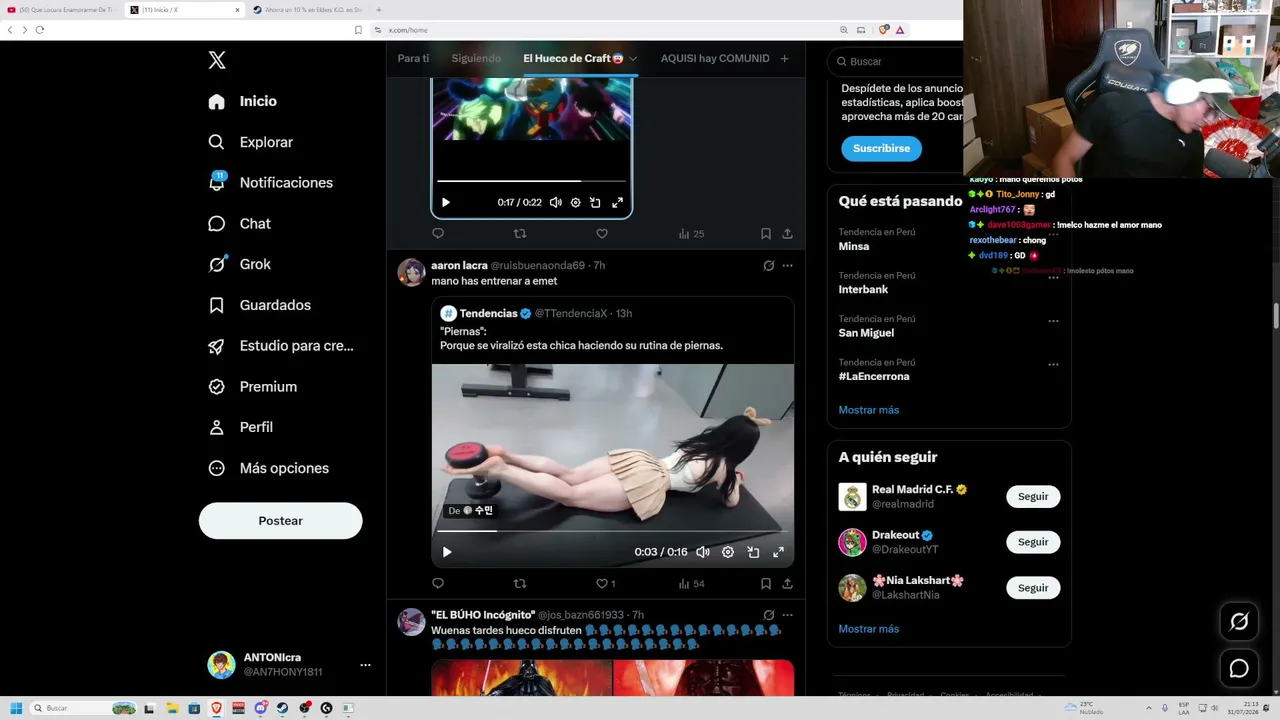Click the Postear button
The height and width of the screenshot is (720, 1280).
(280, 521)
